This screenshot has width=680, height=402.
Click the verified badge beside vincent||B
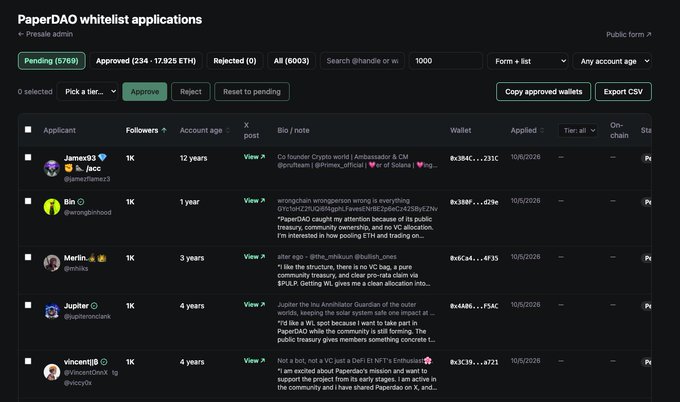coord(104,362)
